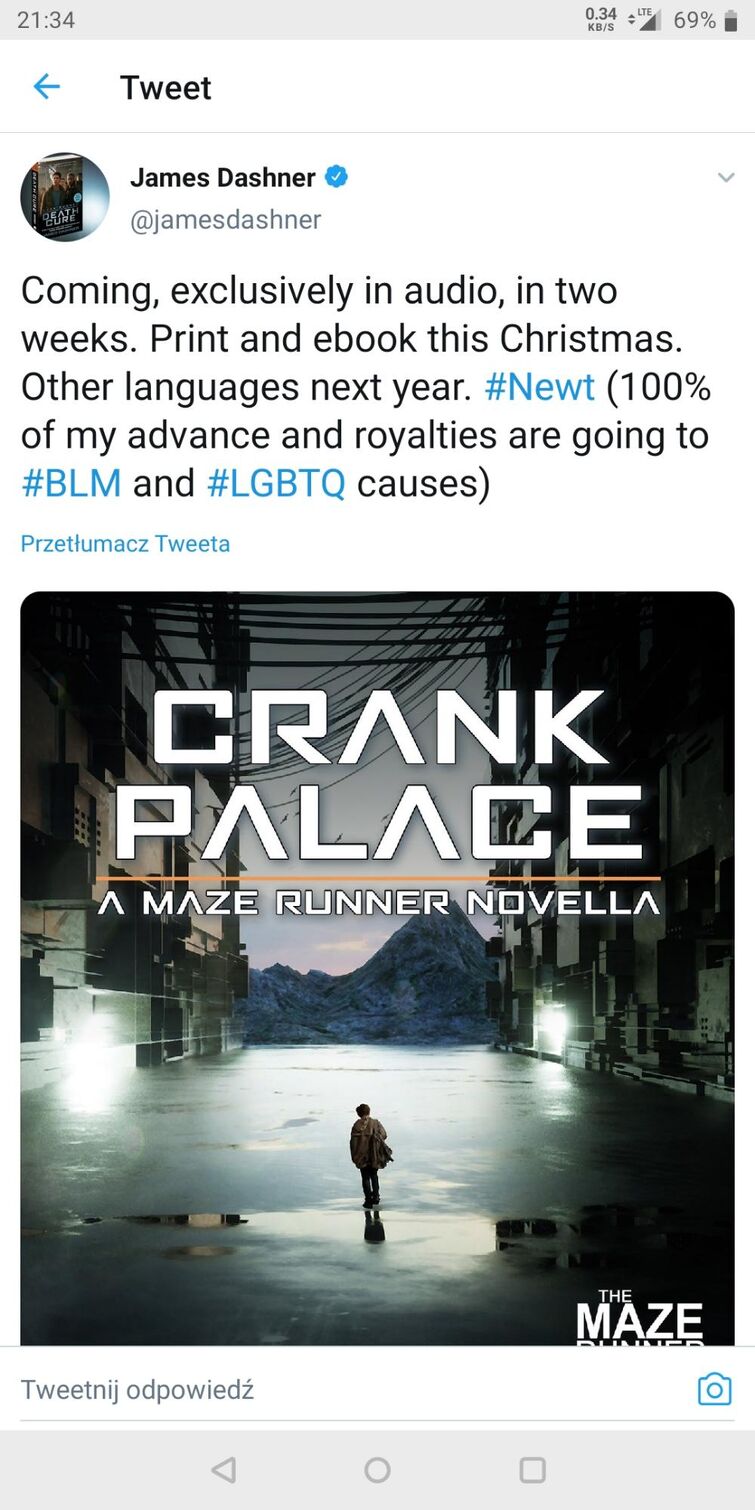Open the #BLM hashtag
This screenshot has height=1510, width=755.
(x=71, y=483)
